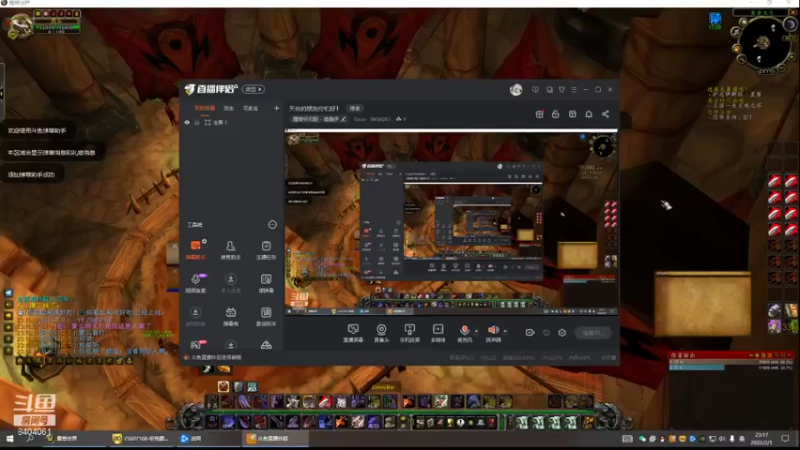Viewport: 800px width, 450px height.
Task: Open the 视频连麦 video co-stream tool
Action: coord(195,283)
